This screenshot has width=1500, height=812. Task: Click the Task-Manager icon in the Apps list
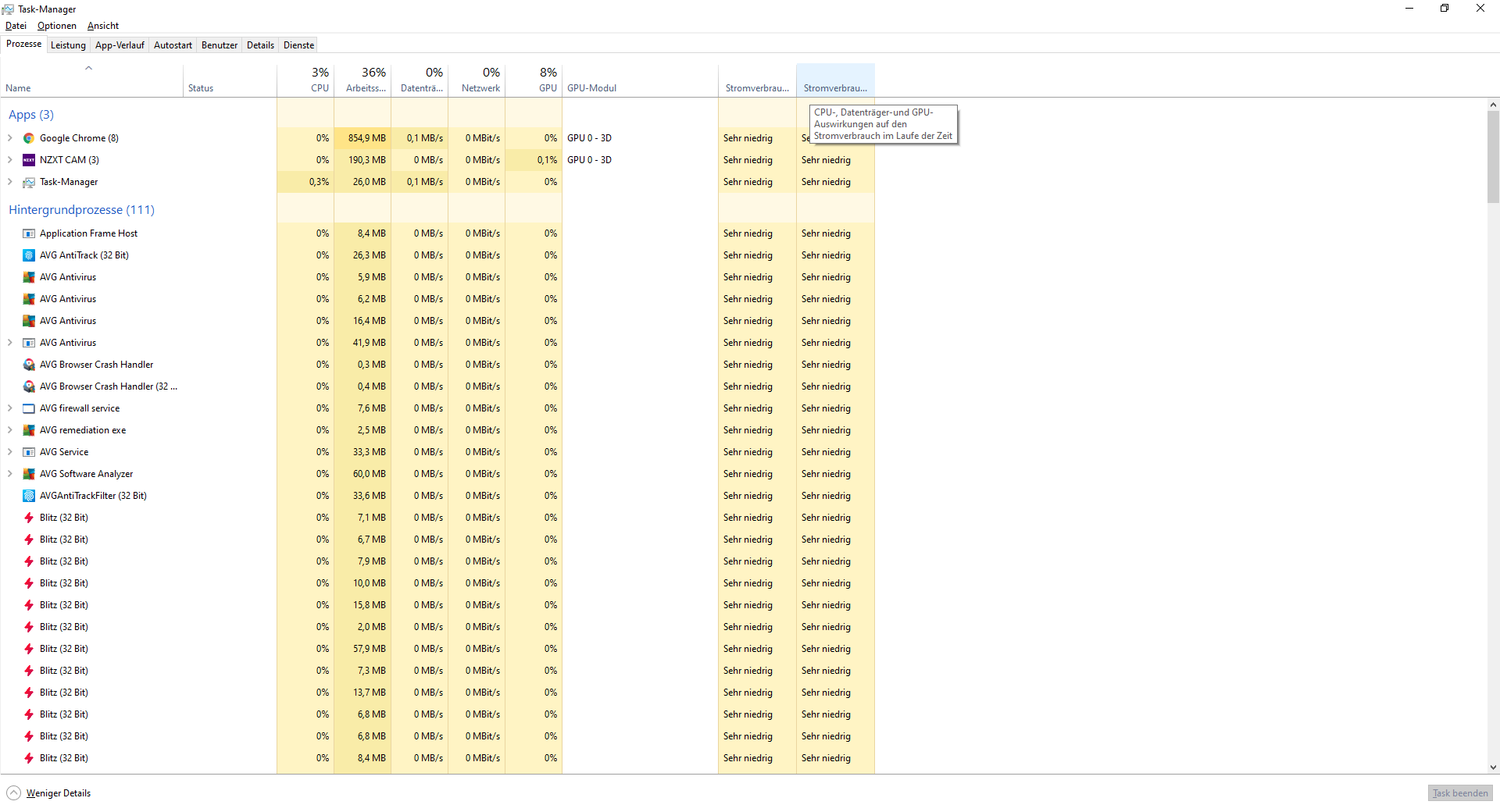click(x=29, y=182)
